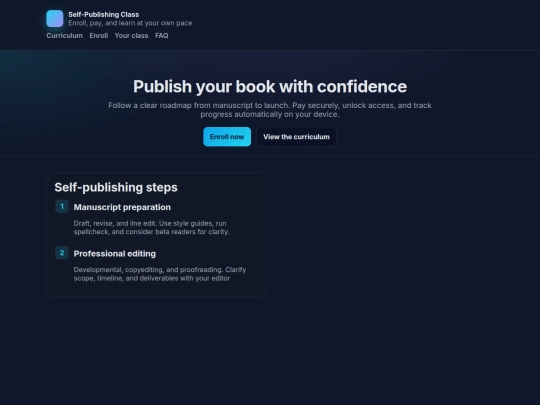
Task: Select the step 1 number badge
Action: coord(62,207)
